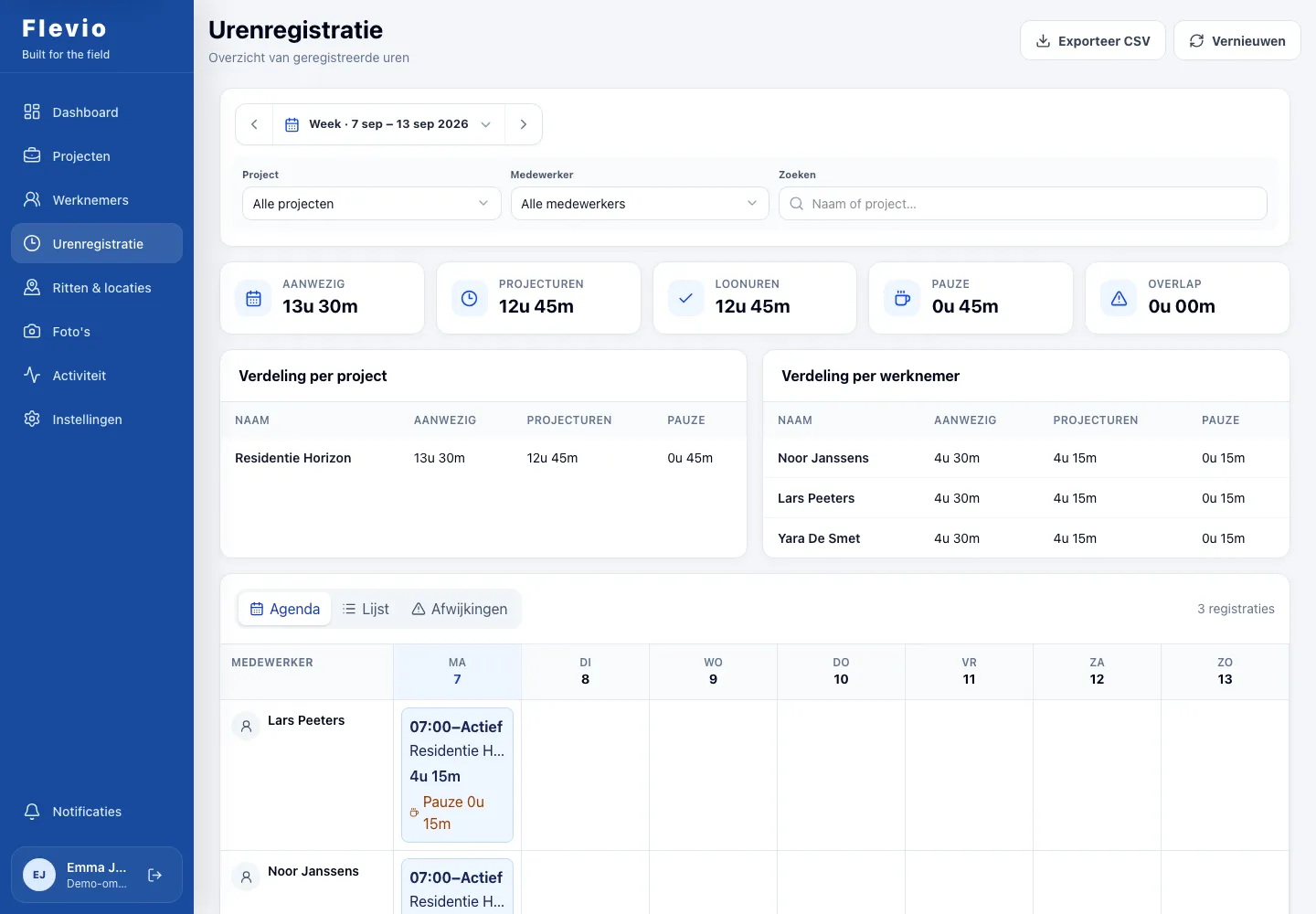The image size is (1316, 914).
Task: Click the Notificaties bell icon
Action: 32,811
